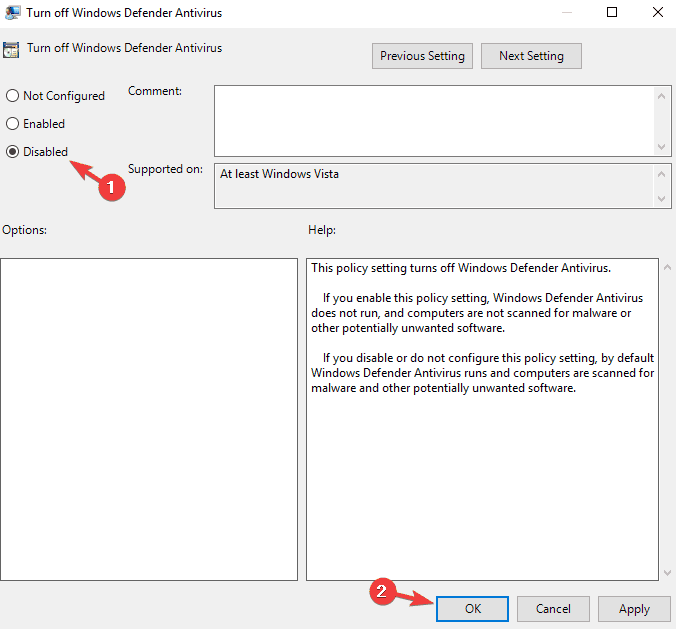This screenshot has height=629, width=676.
Task: Click the 'Supported on:' label
Action: point(165,169)
